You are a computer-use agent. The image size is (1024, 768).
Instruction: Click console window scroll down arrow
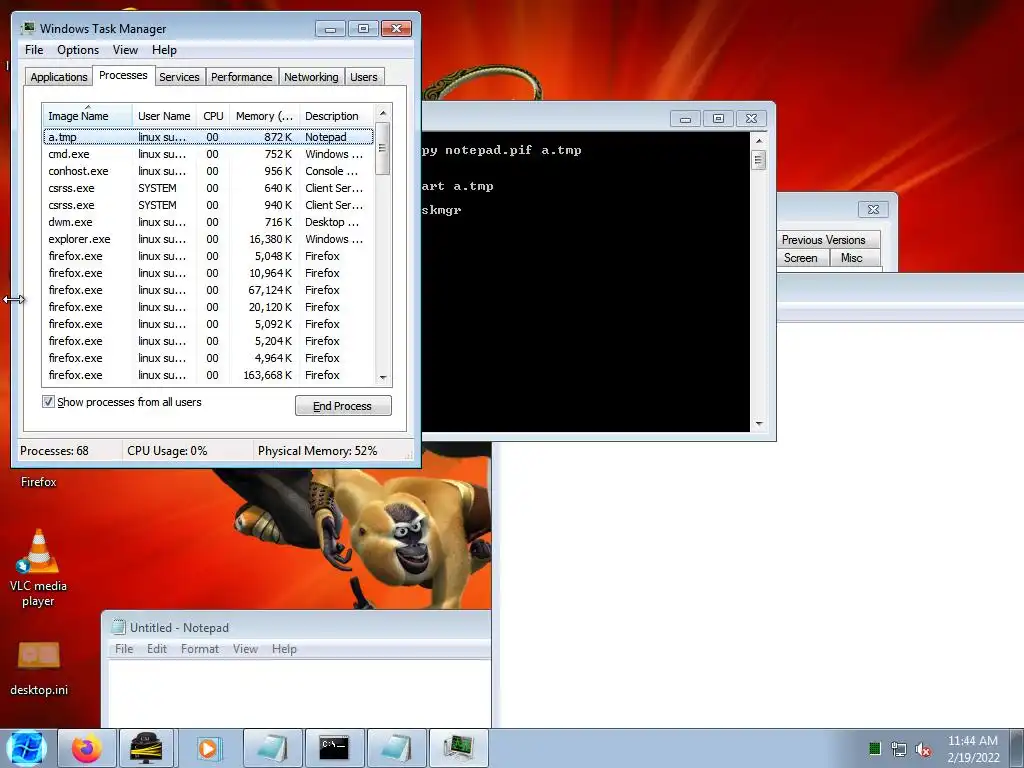coord(758,424)
